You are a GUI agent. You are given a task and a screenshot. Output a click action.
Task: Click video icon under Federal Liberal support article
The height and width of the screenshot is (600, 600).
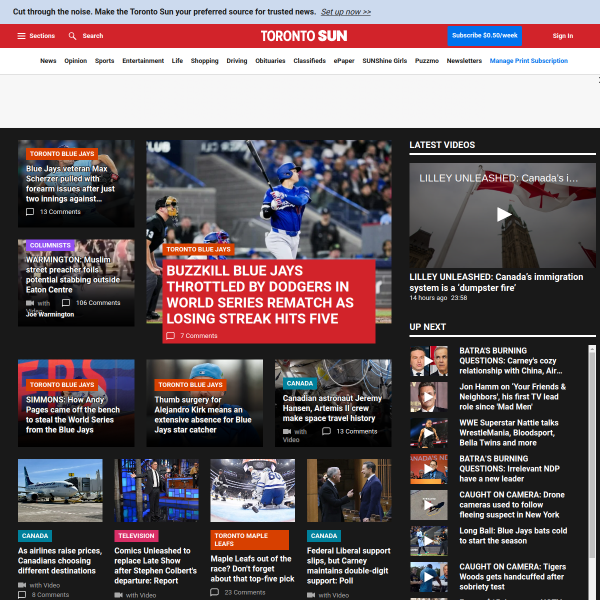click(311, 595)
